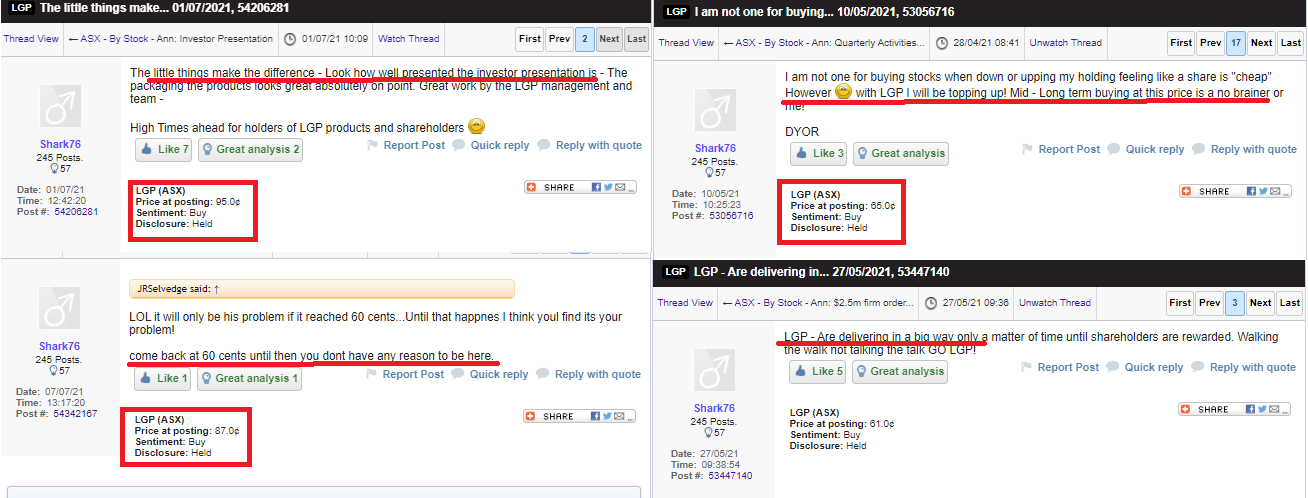This screenshot has width=1308, height=498.
Task: Select page 17 in the Quarterly Activities thread
Action: point(1236,43)
